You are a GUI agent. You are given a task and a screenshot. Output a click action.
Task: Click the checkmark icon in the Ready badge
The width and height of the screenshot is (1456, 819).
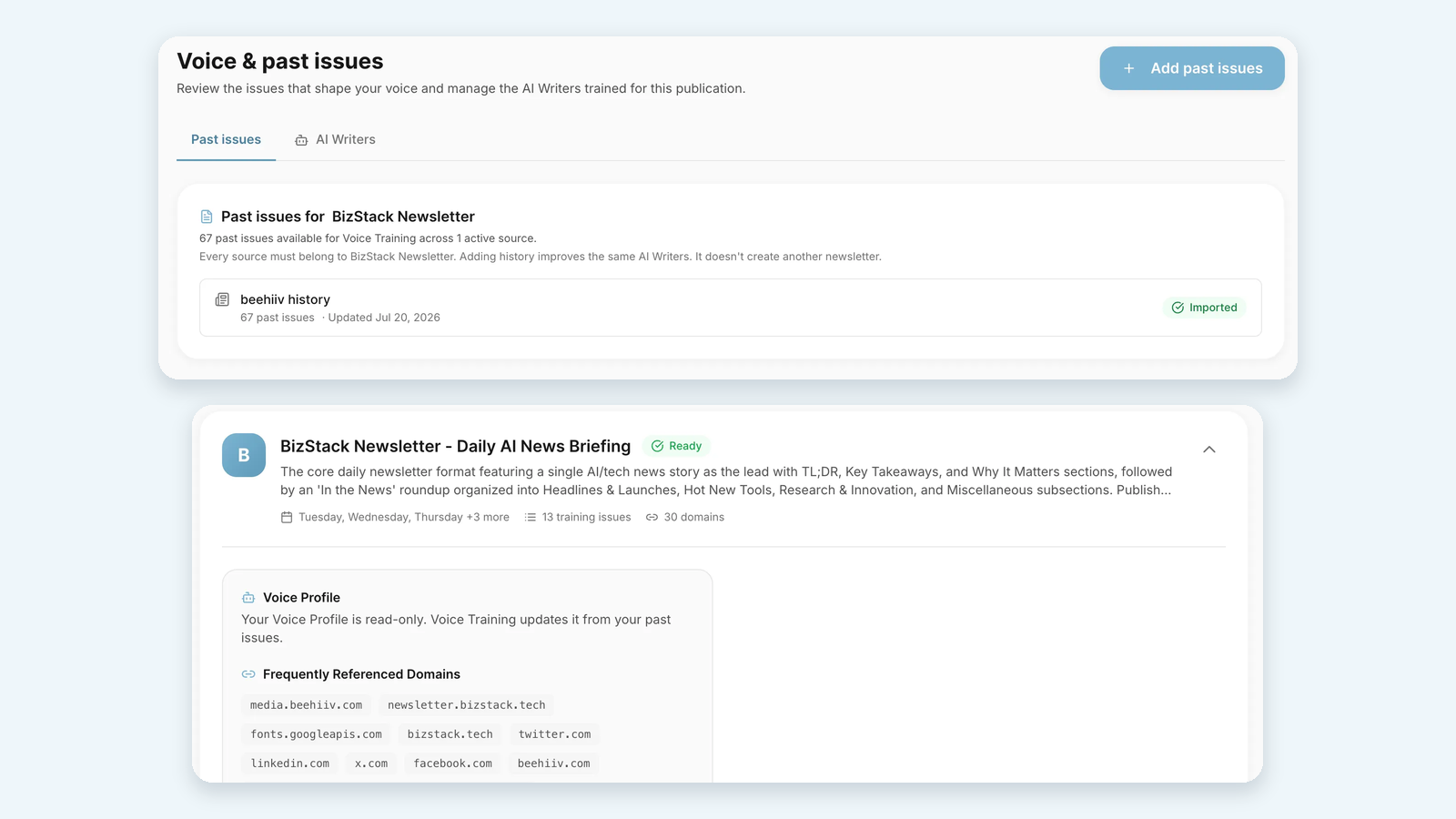pos(657,446)
